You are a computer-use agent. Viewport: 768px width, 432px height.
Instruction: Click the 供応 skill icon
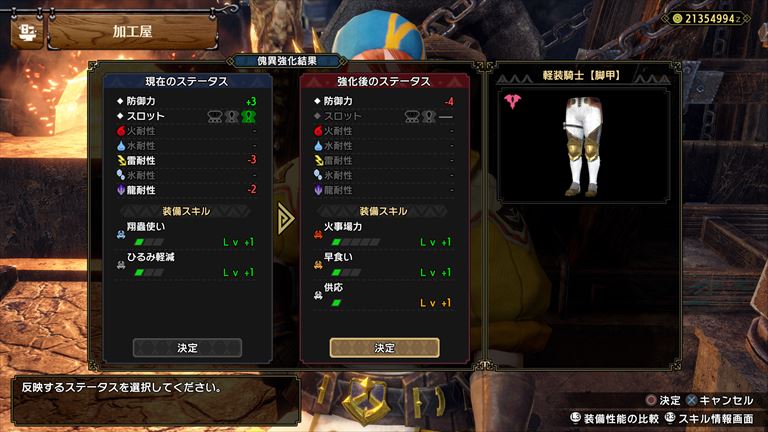pos(318,295)
